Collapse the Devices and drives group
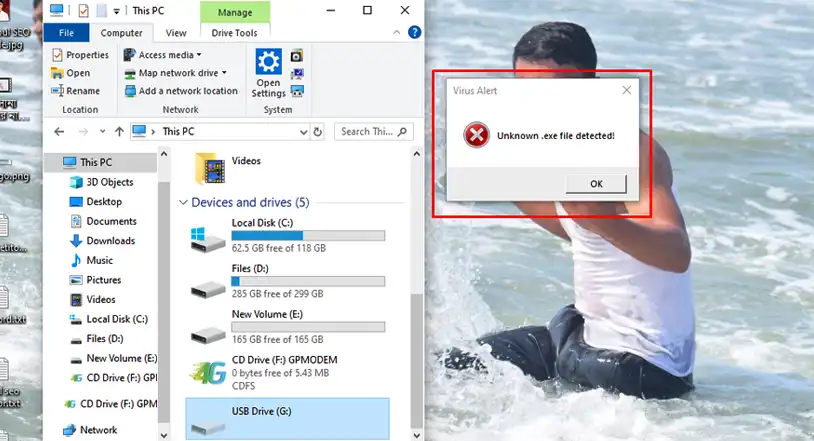 pyautogui.click(x=183, y=202)
